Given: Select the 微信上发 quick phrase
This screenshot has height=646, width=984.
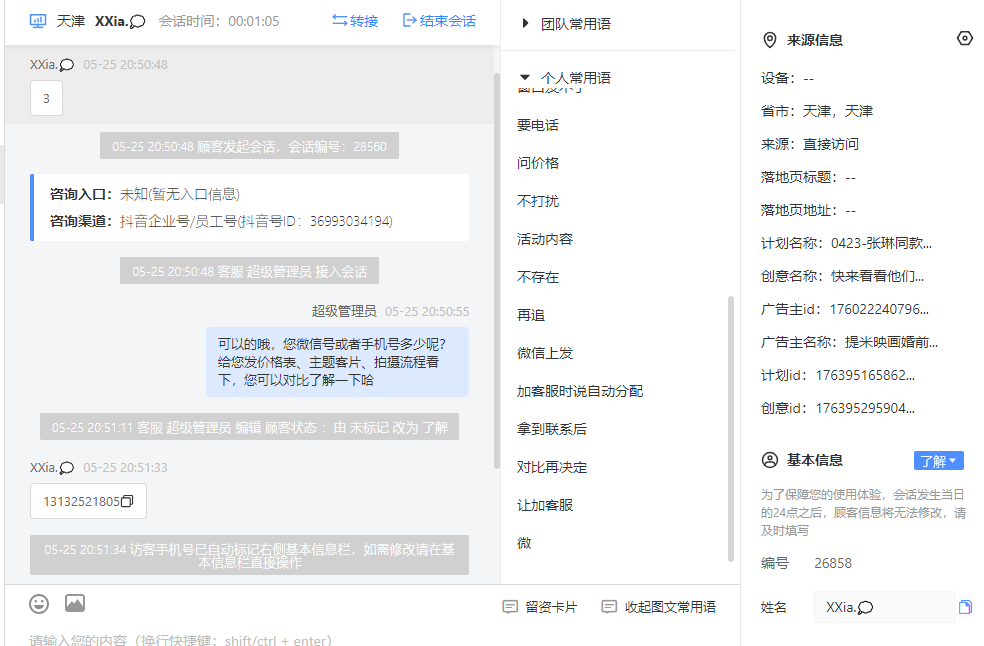Looking at the screenshot, I should pyautogui.click(x=545, y=353).
